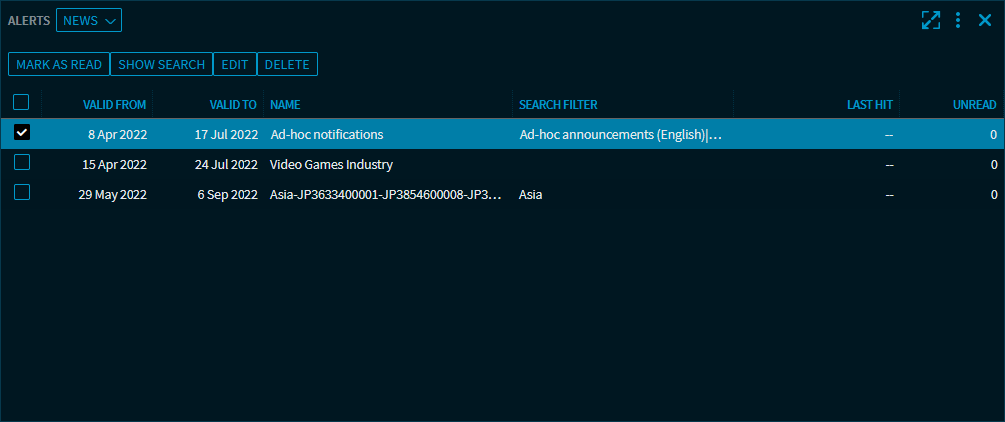This screenshot has width=1005, height=422.
Task: Sort by the Search Filter column
Action: click(x=558, y=104)
